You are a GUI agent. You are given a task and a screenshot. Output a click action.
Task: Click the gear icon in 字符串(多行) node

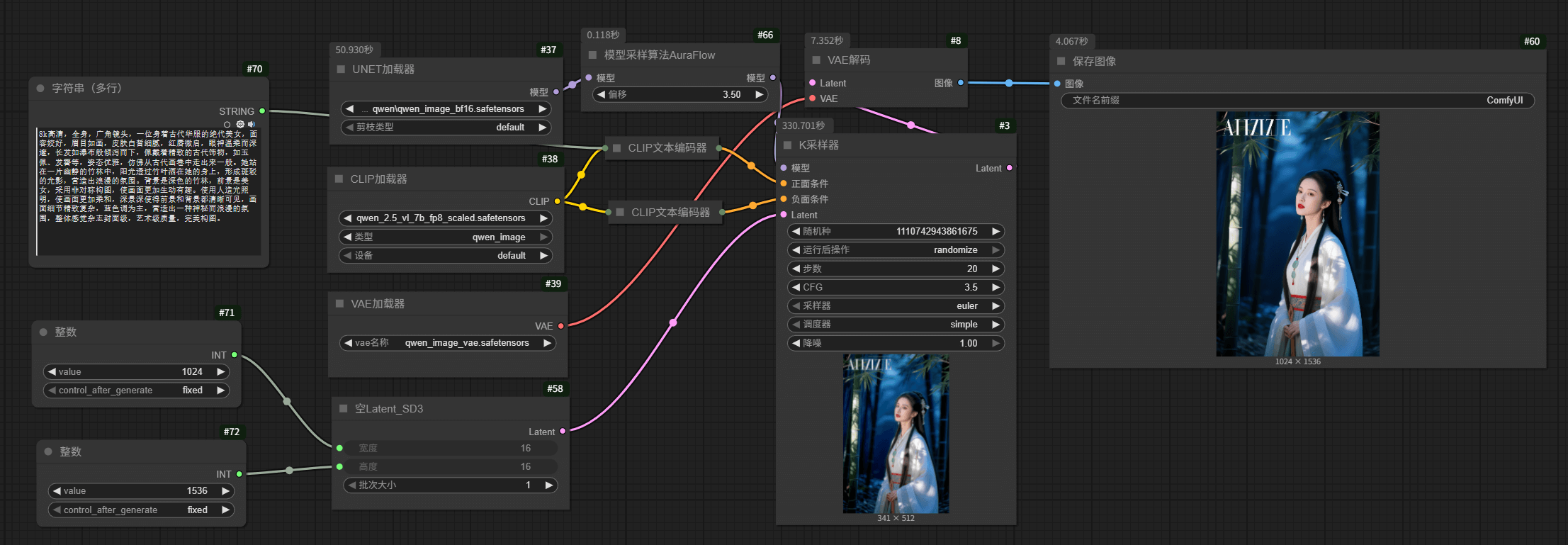click(x=240, y=124)
